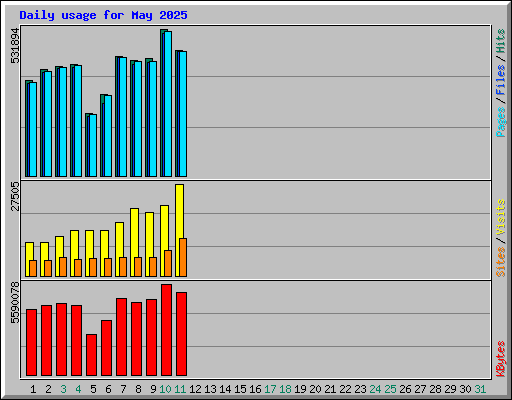This screenshot has width=512, height=400.
Task: Click day label 20 on the axis
Action: coord(315,389)
